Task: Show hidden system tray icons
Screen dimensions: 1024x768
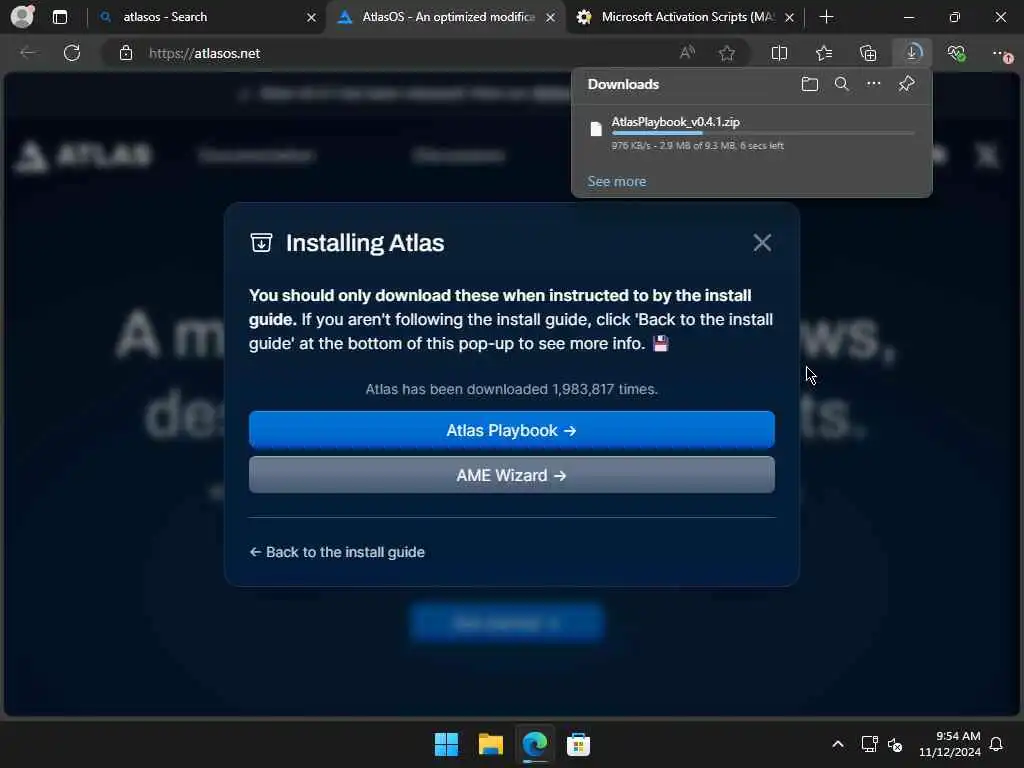Action: pos(838,744)
